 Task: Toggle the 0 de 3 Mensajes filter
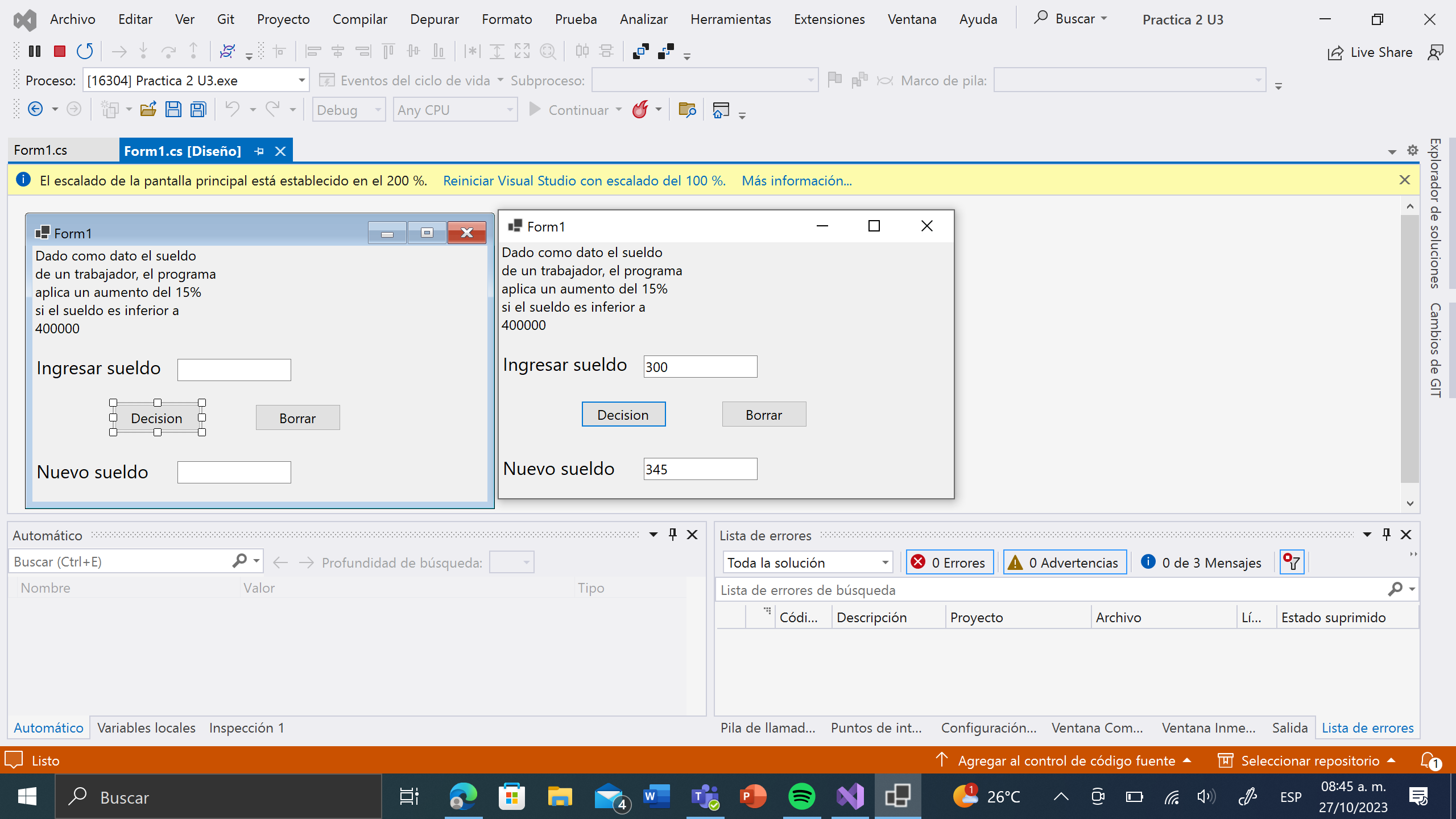click(1201, 562)
